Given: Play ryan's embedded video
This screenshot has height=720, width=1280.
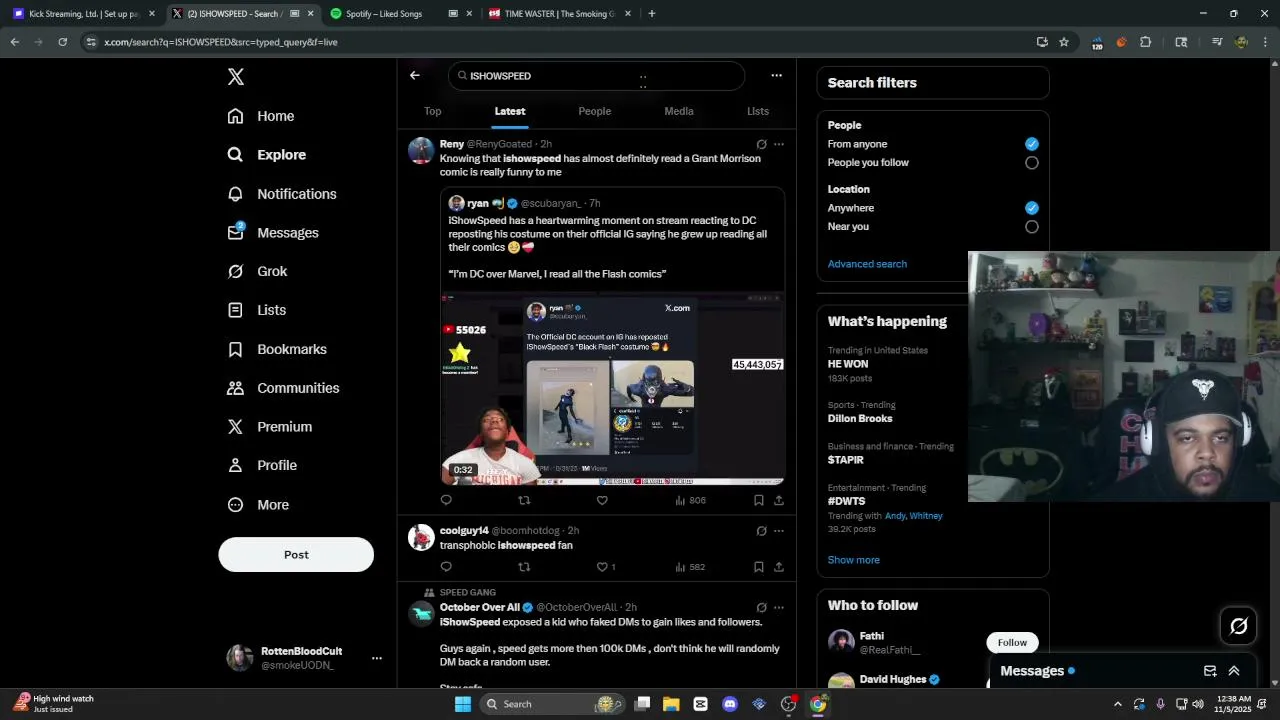Looking at the screenshot, I should tap(613, 389).
